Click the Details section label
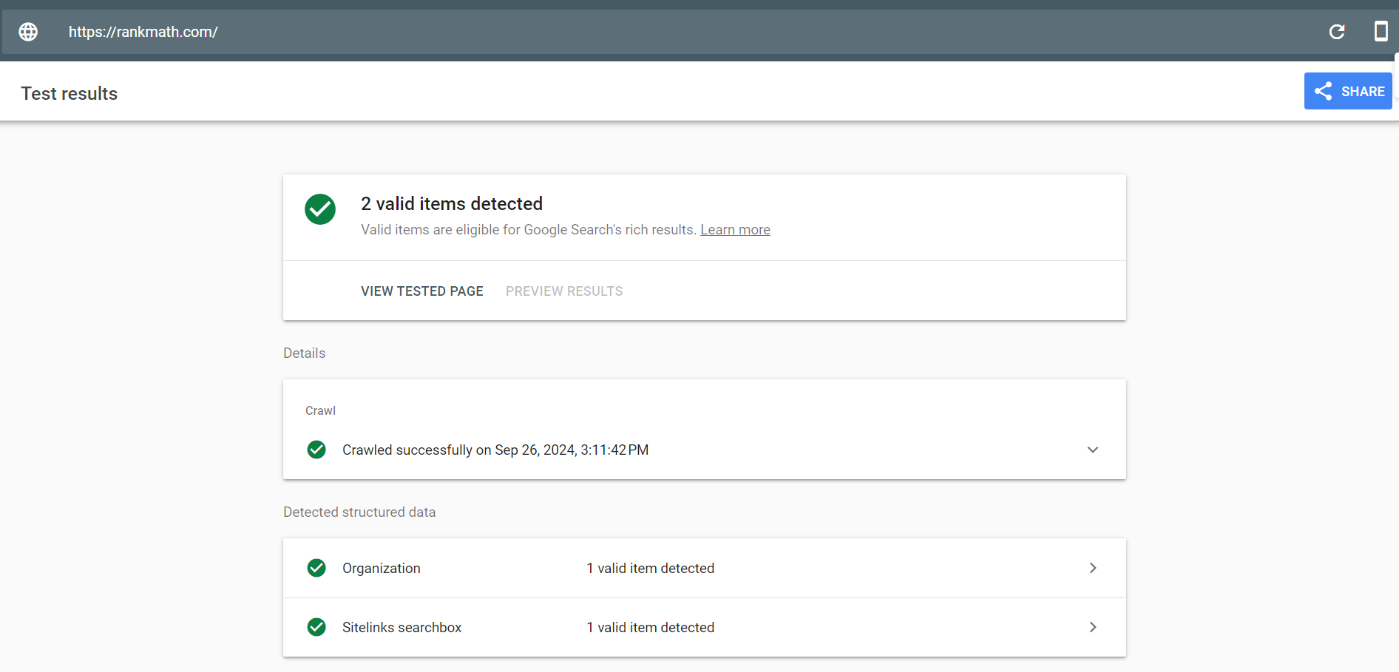1399x672 pixels. (x=304, y=353)
